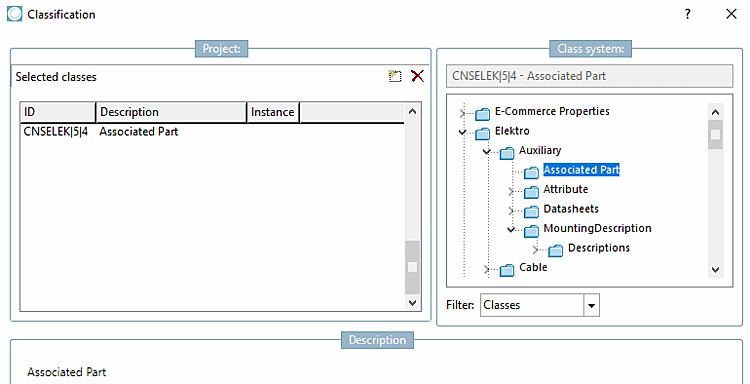The image size is (750, 384).
Task: Open the Filter Classes dropdown
Action: pyautogui.click(x=591, y=305)
